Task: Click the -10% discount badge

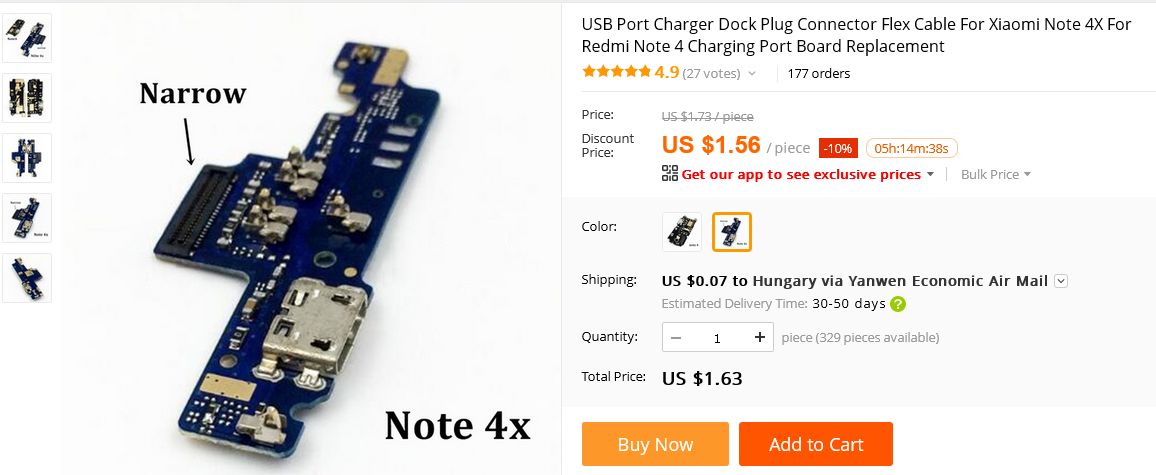Action: pos(838,148)
